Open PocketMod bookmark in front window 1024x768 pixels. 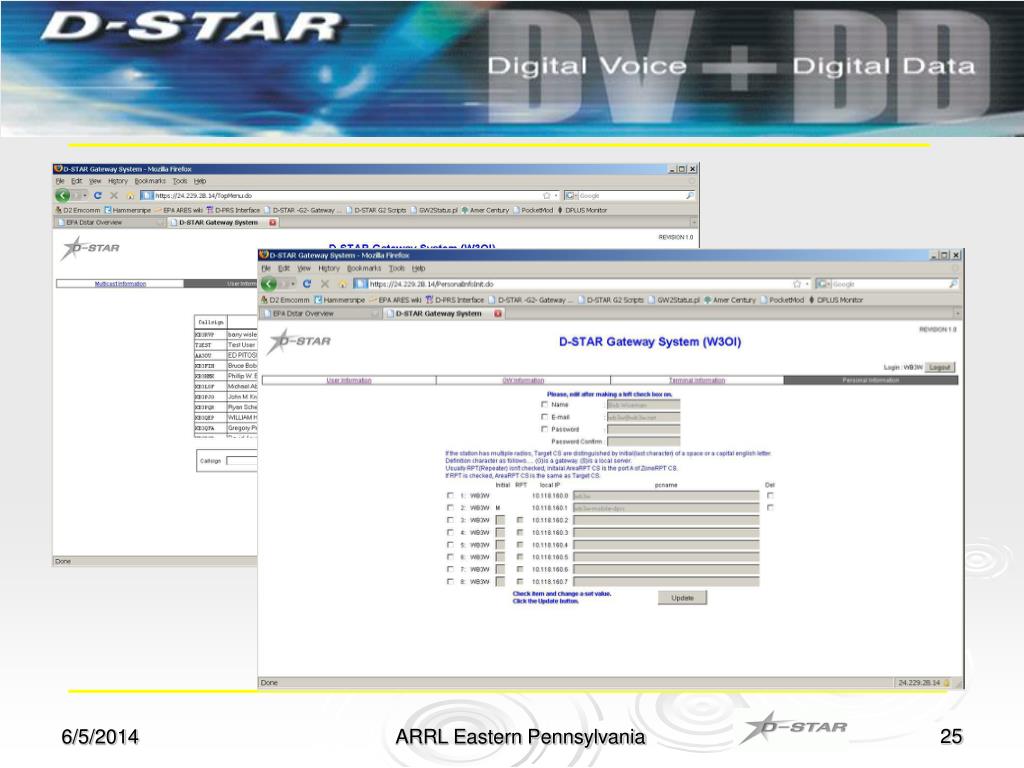point(782,300)
